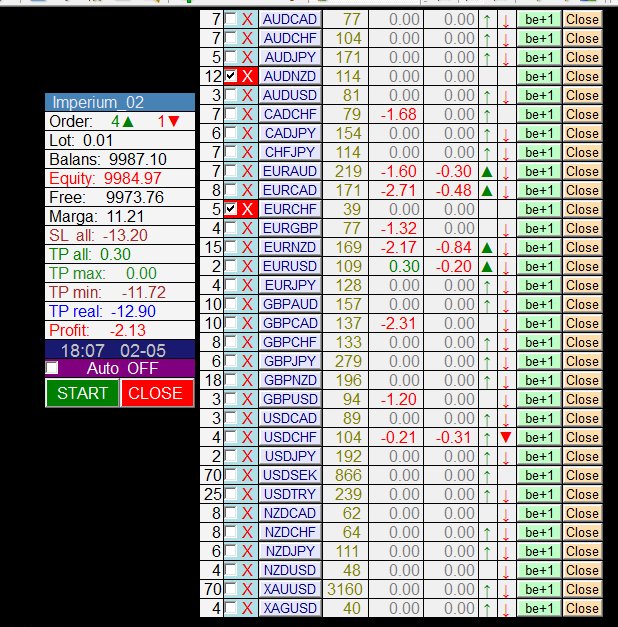Click the red down arrow for NZDCAD
This screenshot has width=618, height=627.
(x=506, y=514)
